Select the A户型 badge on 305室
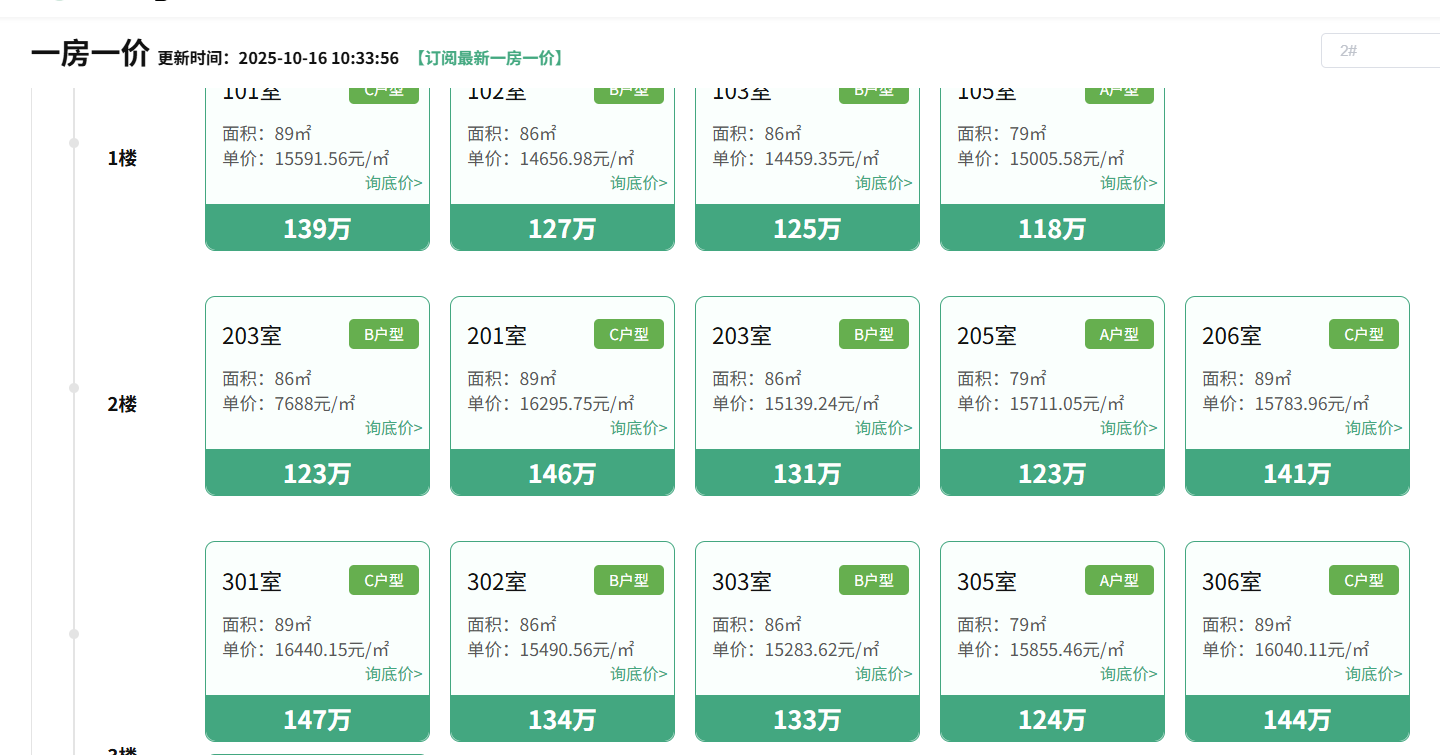 (x=1119, y=580)
